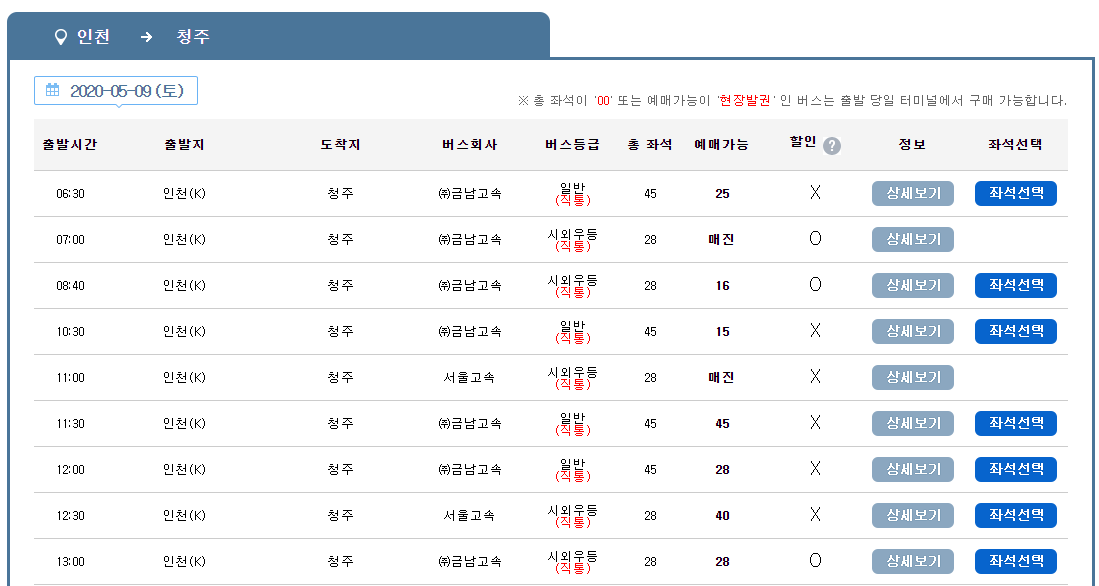Click 인천(K) in the 12:00 row
Viewport: 1099px width, 586px height.
[184, 470]
